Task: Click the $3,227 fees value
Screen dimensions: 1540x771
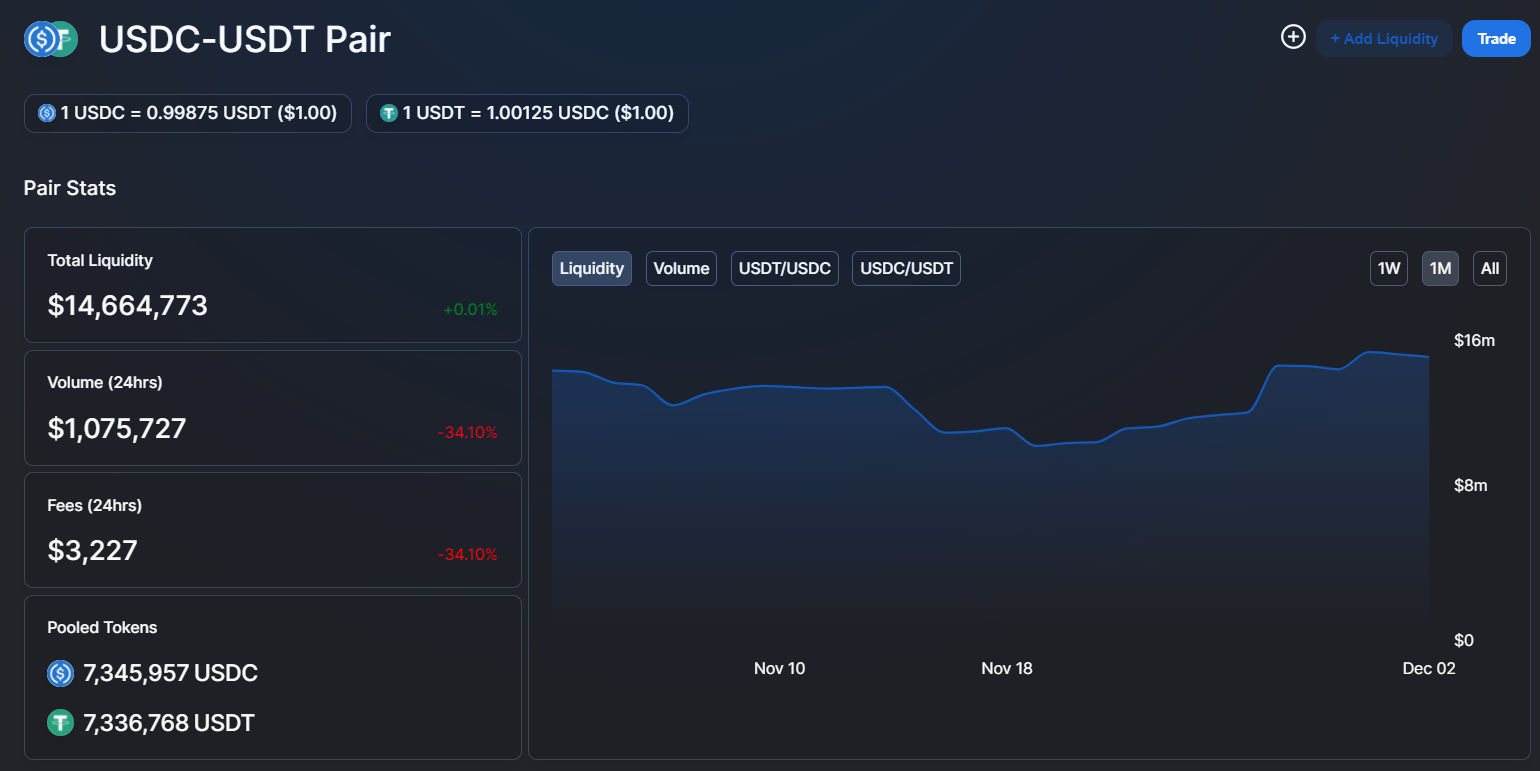Action: click(x=92, y=550)
